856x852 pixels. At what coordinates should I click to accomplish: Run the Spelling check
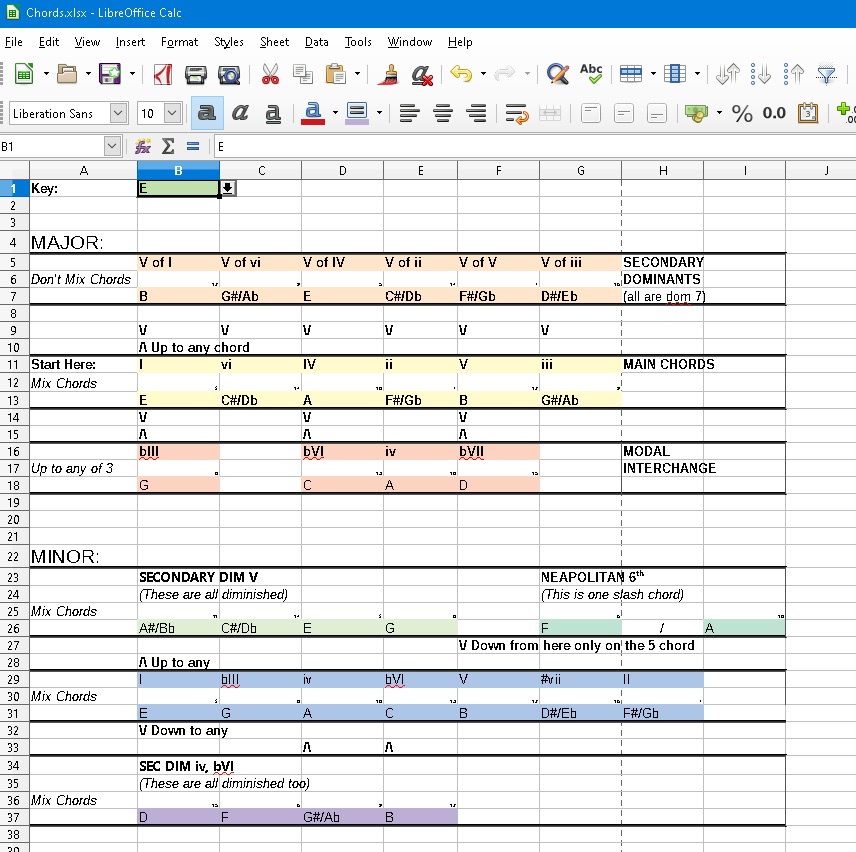[591, 74]
